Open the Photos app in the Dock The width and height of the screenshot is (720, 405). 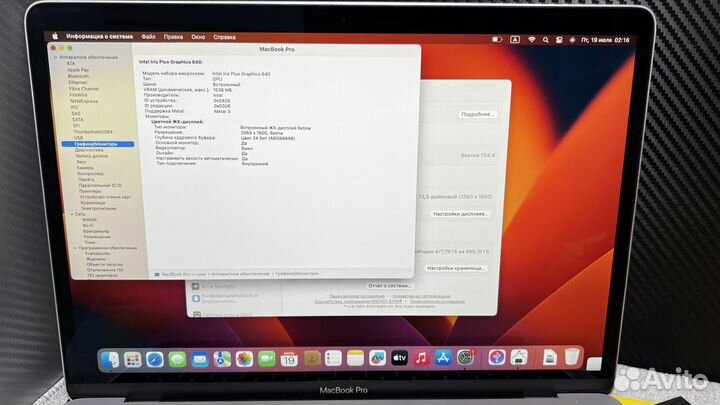coord(244,359)
